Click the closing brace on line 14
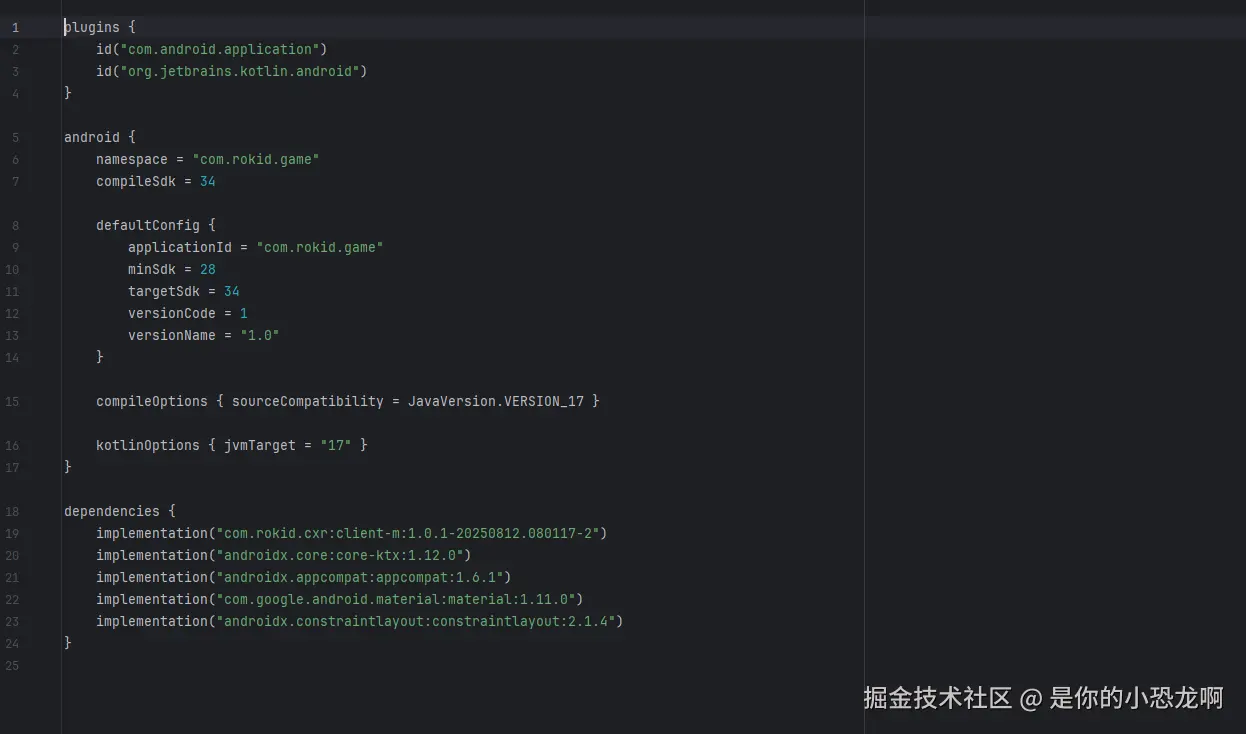Image resolution: width=1246 pixels, height=734 pixels. tap(100, 357)
